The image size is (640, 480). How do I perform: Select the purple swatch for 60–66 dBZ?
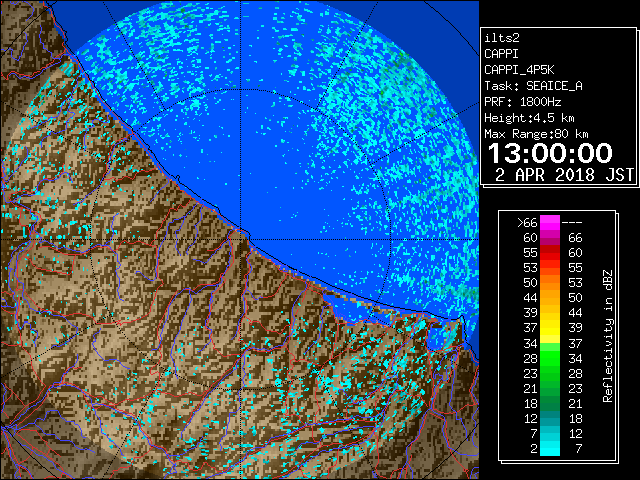tap(550, 238)
